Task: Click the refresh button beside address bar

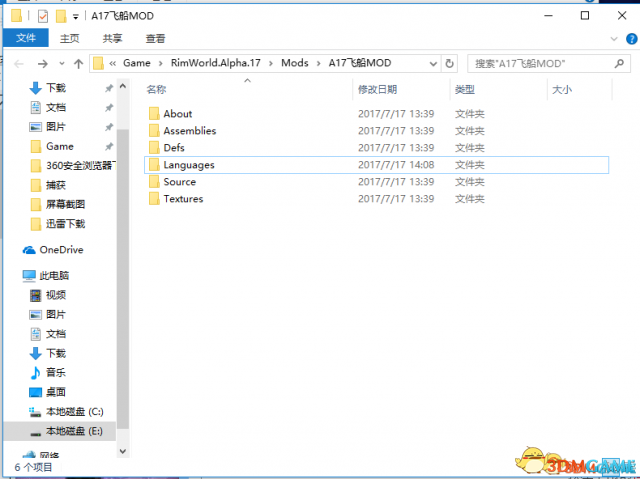Action: click(449, 64)
